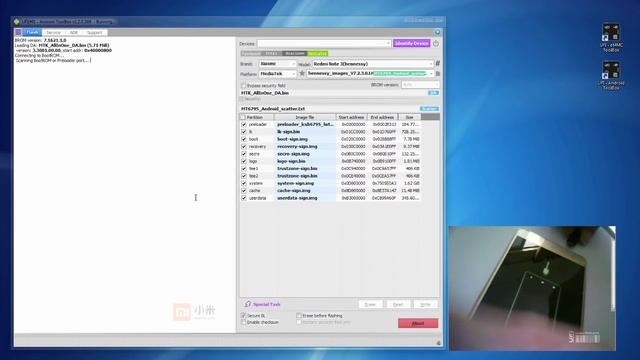640x360 pixels.
Task: Toggle the preloader partition checkbox
Action: click(244, 124)
